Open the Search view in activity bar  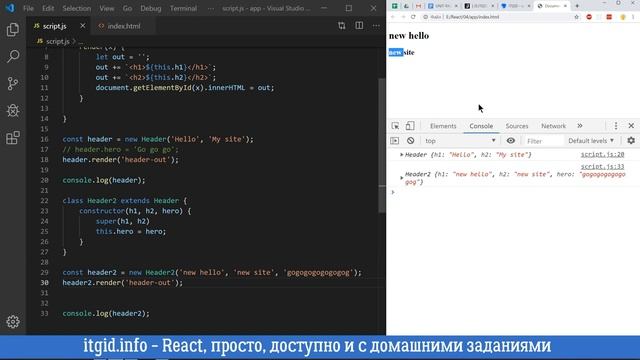[x=13, y=56]
